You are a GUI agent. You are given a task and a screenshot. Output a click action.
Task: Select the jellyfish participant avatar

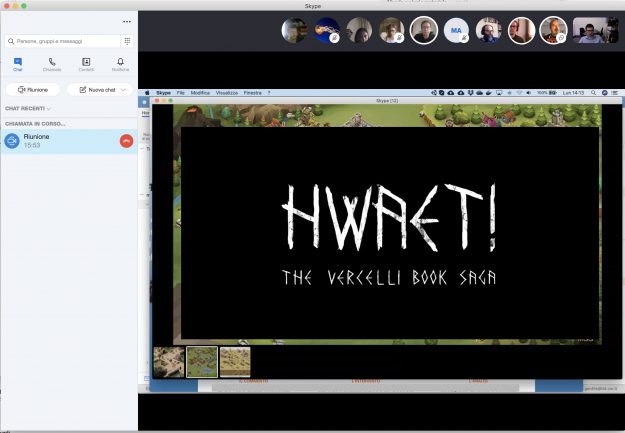click(327, 30)
